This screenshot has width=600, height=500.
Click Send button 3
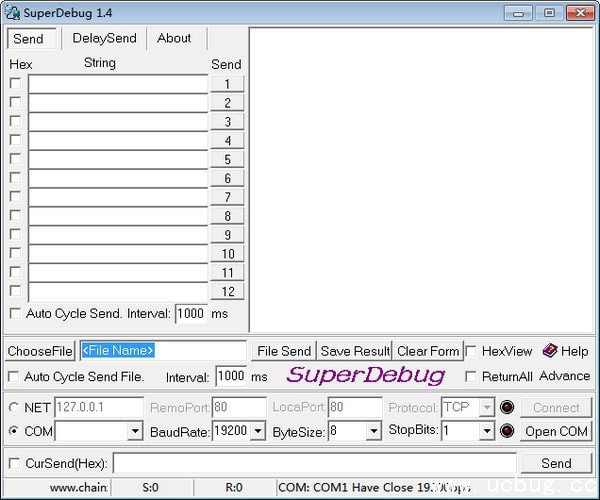coord(227,122)
